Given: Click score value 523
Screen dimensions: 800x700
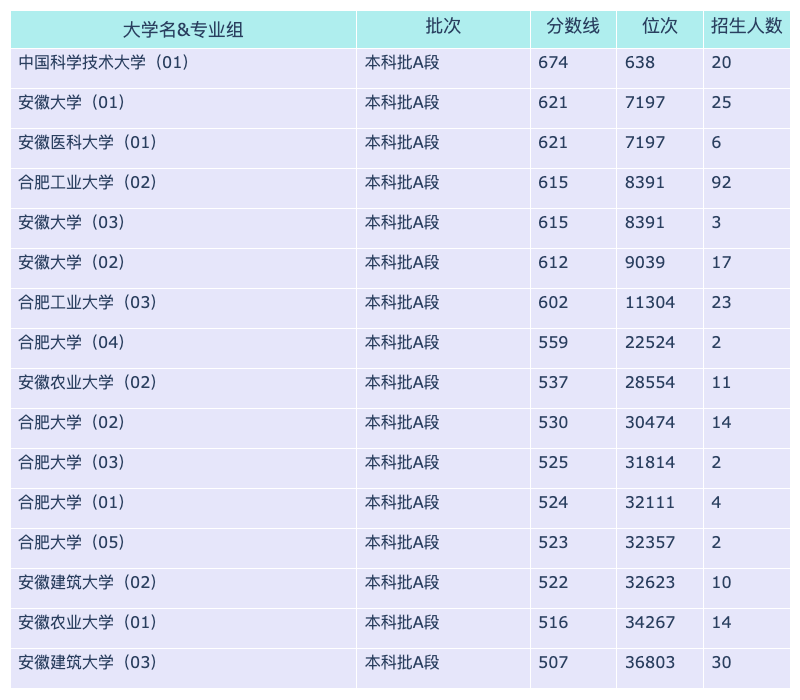Looking at the screenshot, I should pos(553,542).
